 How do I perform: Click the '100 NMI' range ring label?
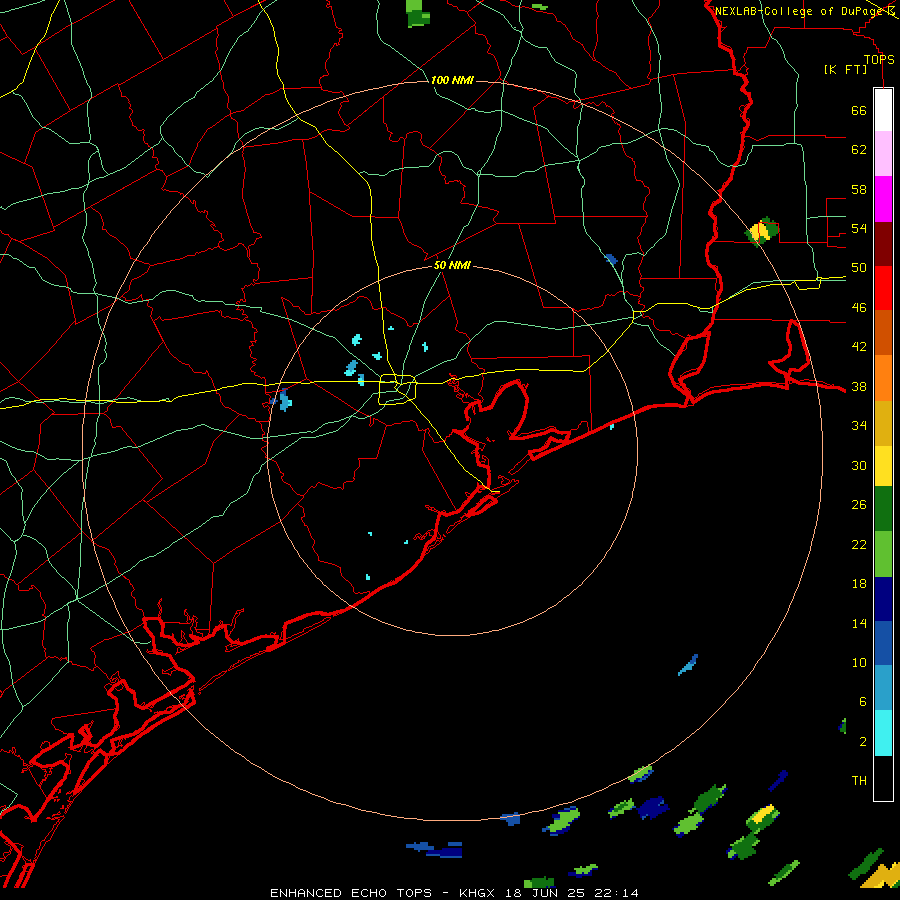452,80
